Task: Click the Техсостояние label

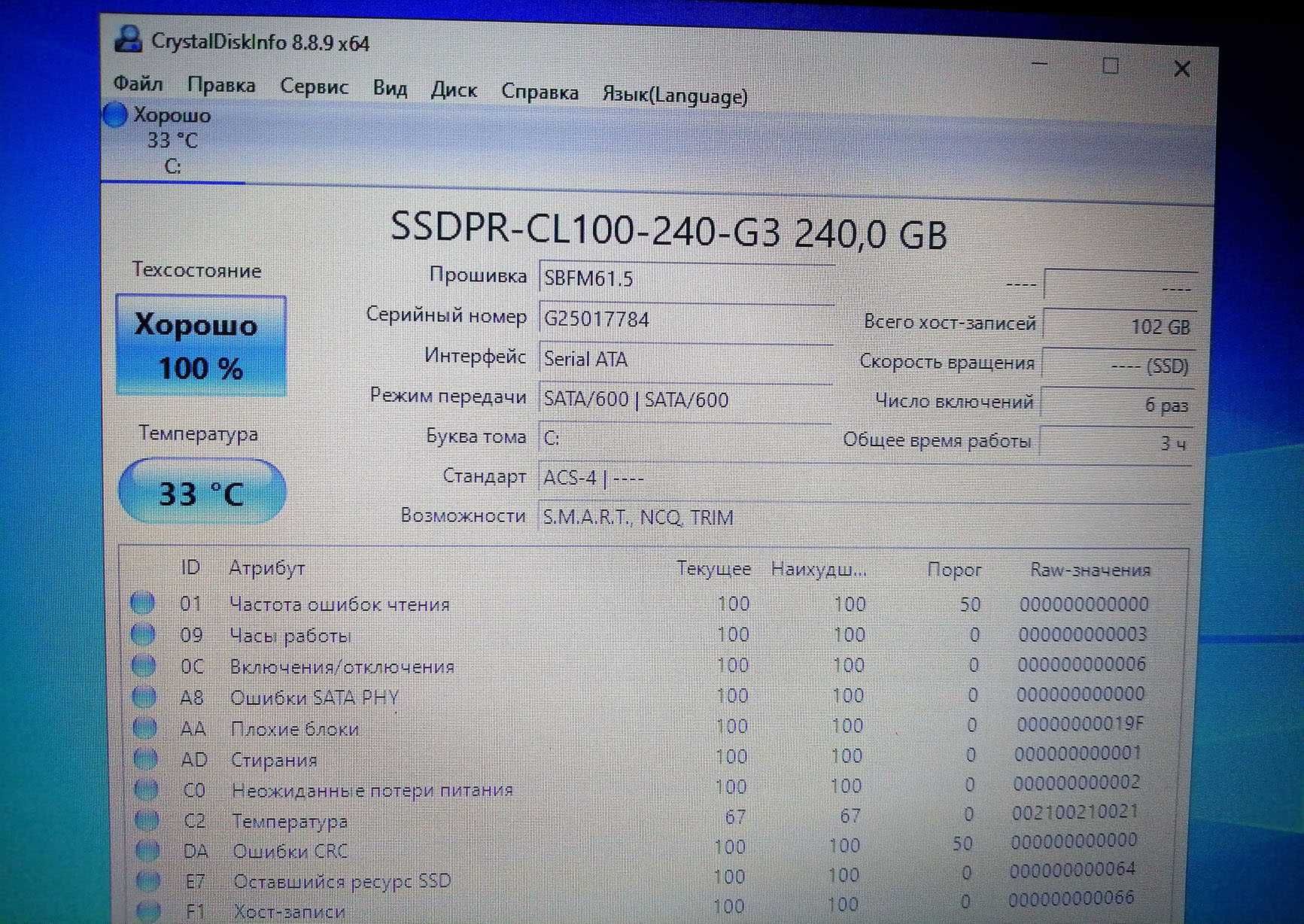Action: click(x=197, y=270)
